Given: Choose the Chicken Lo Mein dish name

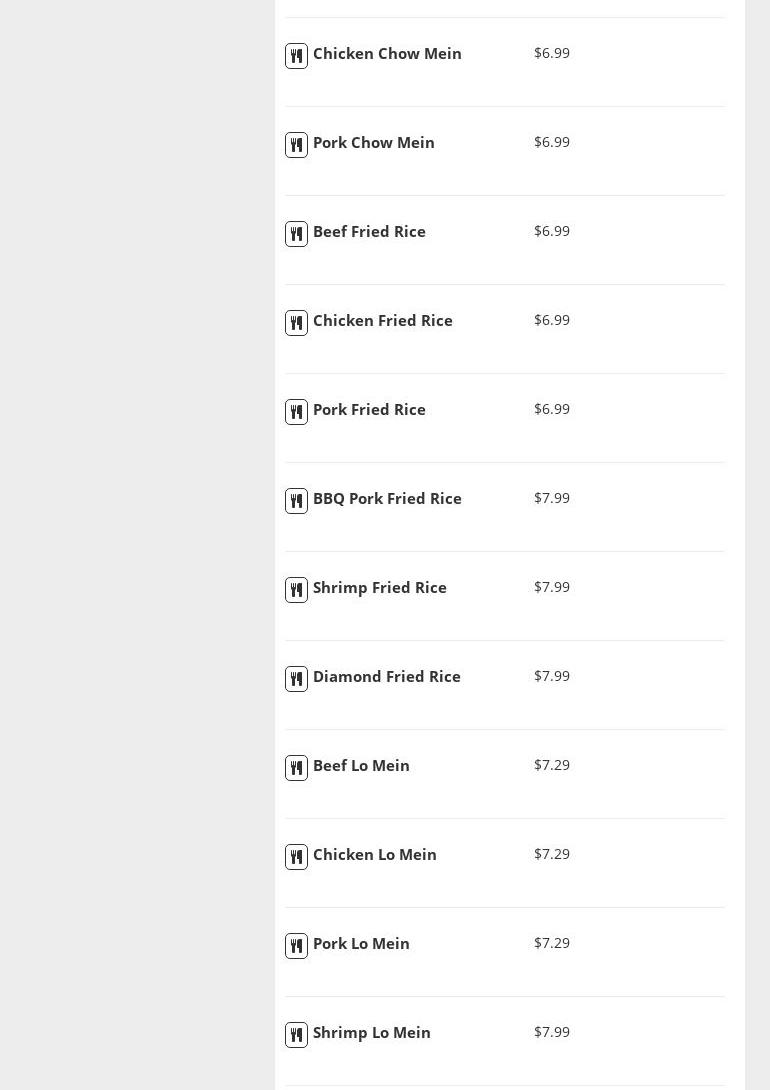Looking at the screenshot, I should pos(374,855).
